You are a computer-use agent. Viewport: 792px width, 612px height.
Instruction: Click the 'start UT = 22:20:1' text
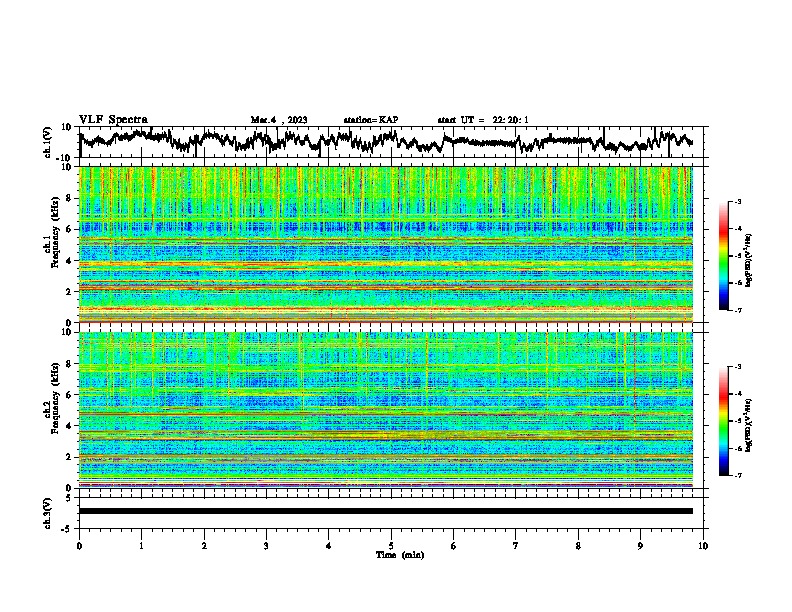[x=483, y=120]
